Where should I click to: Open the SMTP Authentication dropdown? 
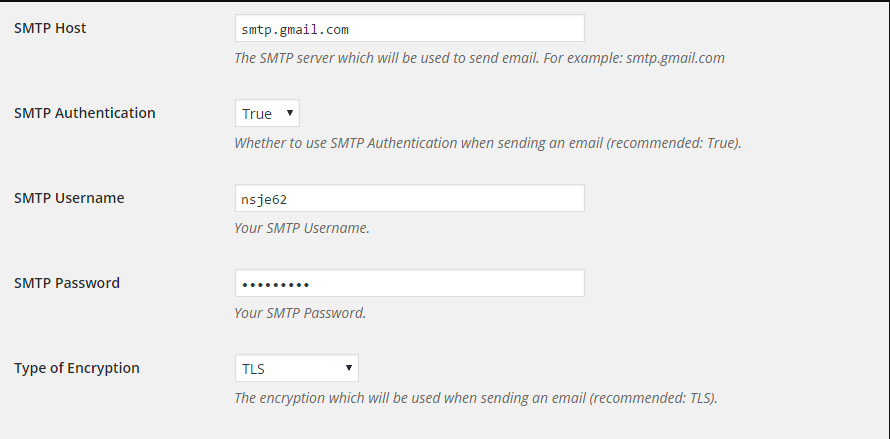tap(266, 113)
